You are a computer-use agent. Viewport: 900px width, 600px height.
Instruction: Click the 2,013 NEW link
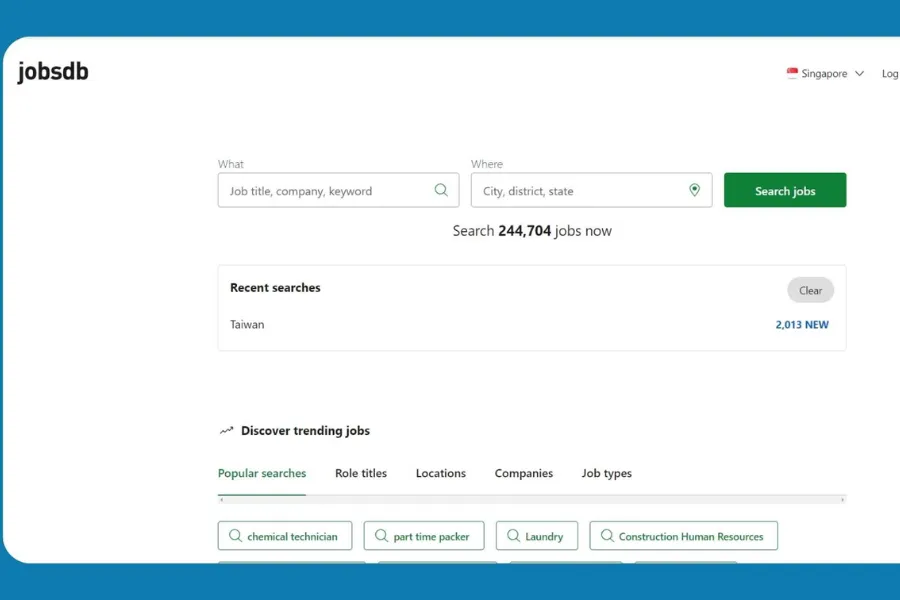click(x=802, y=325)
